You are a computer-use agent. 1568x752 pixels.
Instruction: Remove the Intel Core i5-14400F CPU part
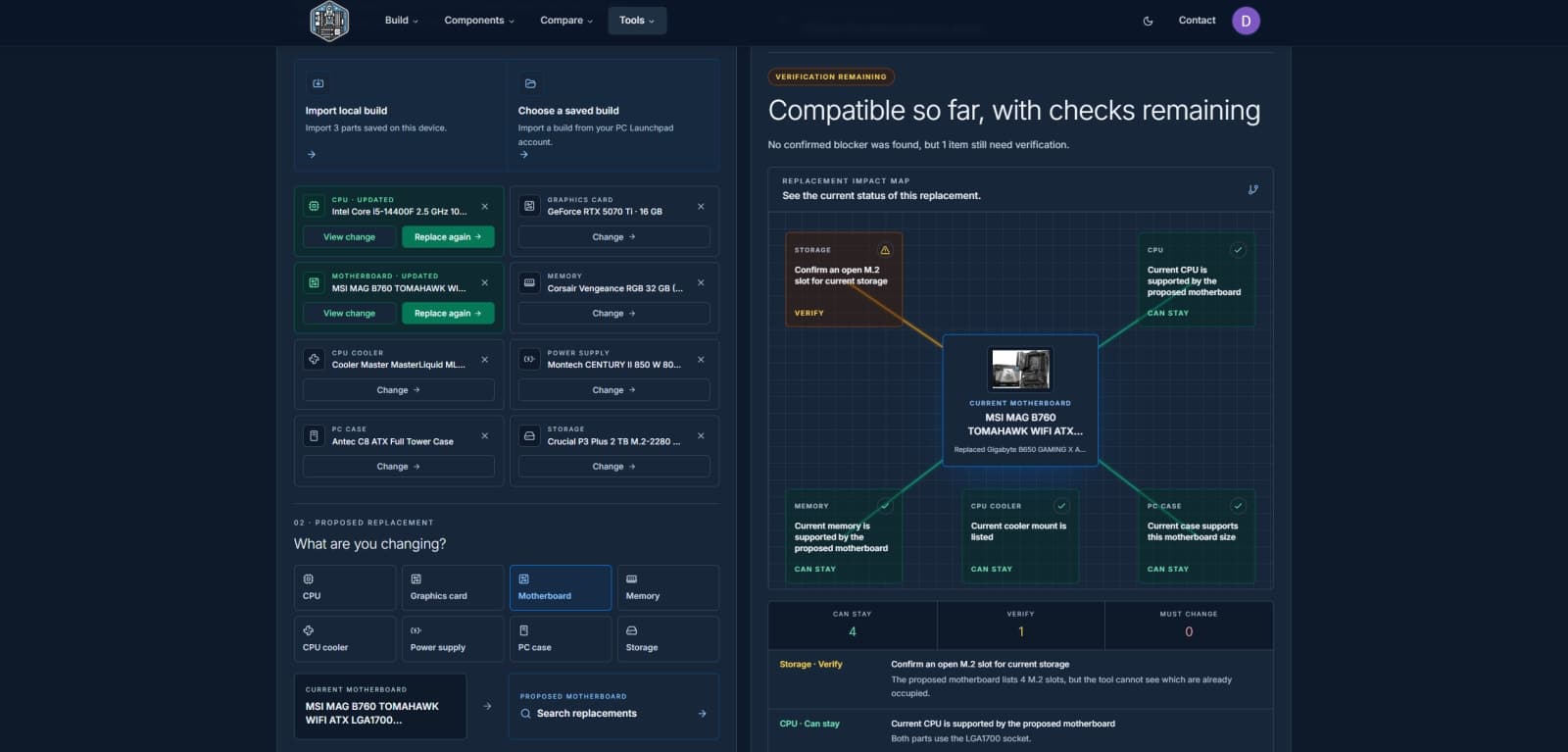(x=484, y=207)
